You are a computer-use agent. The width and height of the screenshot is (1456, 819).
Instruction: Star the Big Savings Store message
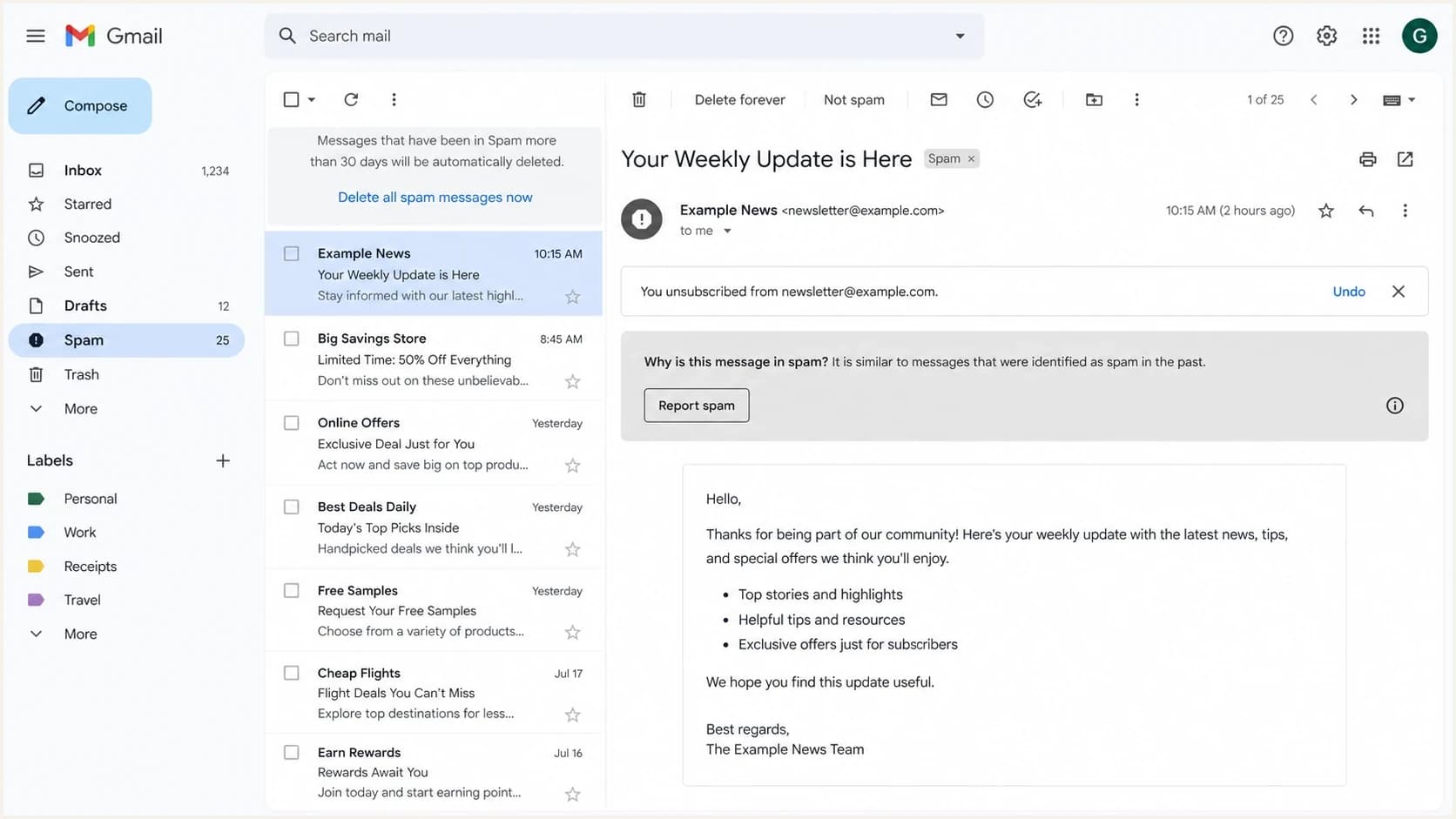coord(572,381)
